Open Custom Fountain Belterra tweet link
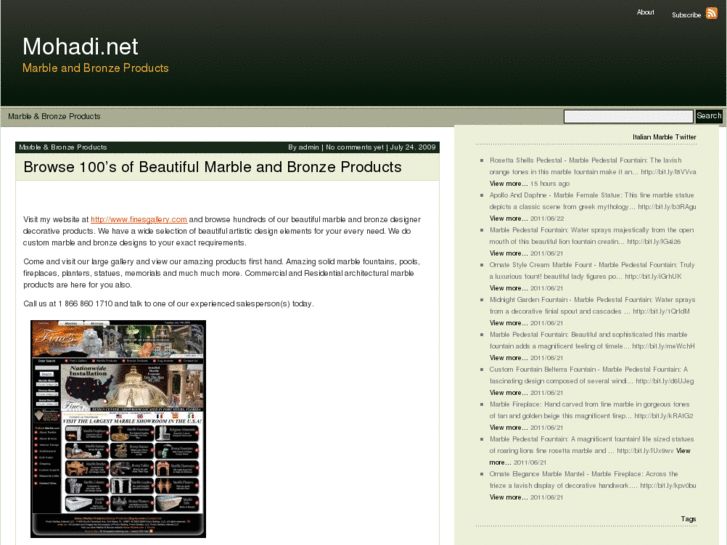The width and height of the screenshot is (727, 545). point(664,381)
